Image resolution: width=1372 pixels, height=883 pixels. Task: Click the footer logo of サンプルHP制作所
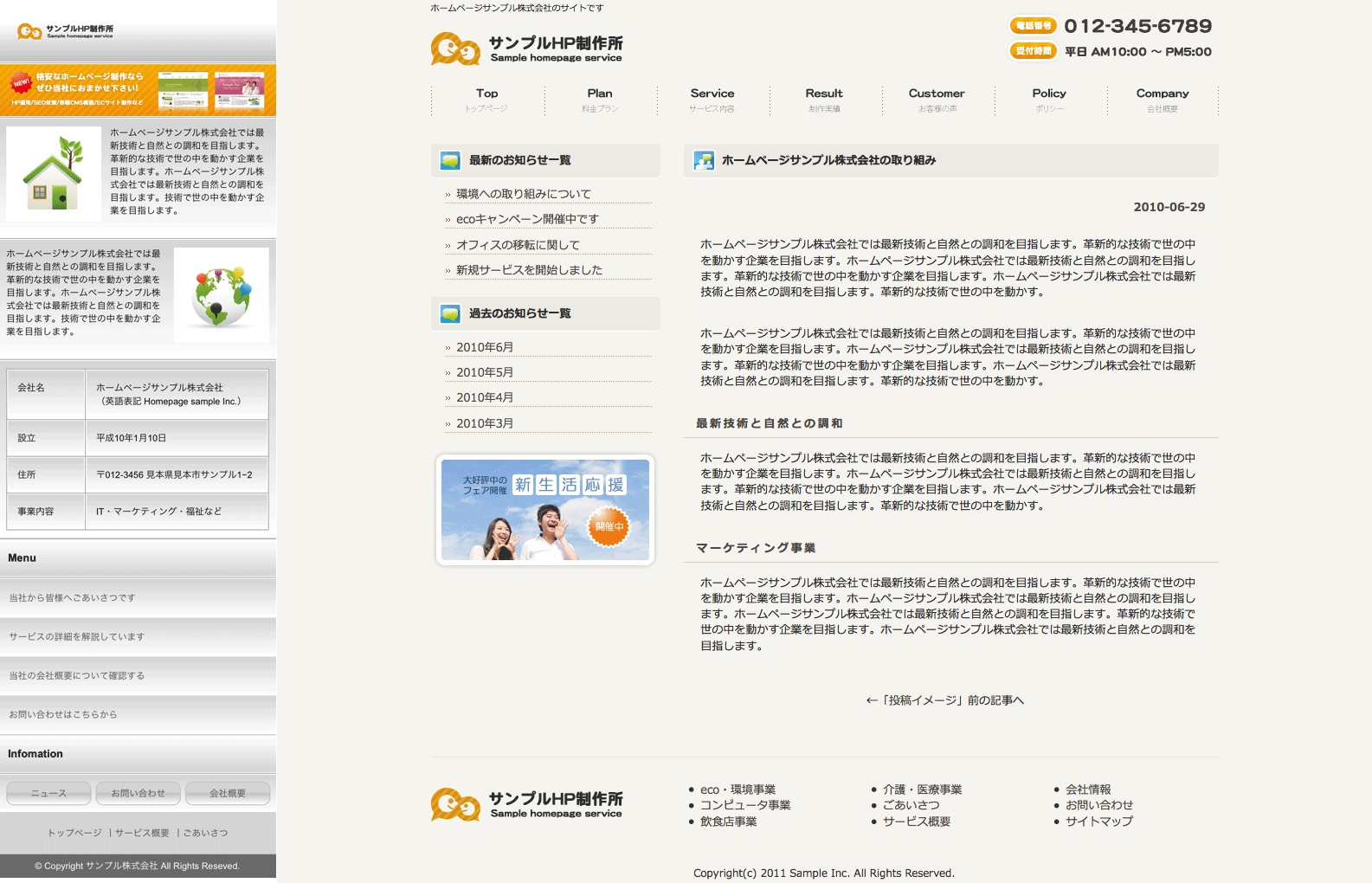pyautogui.click(x=526, y=804)
